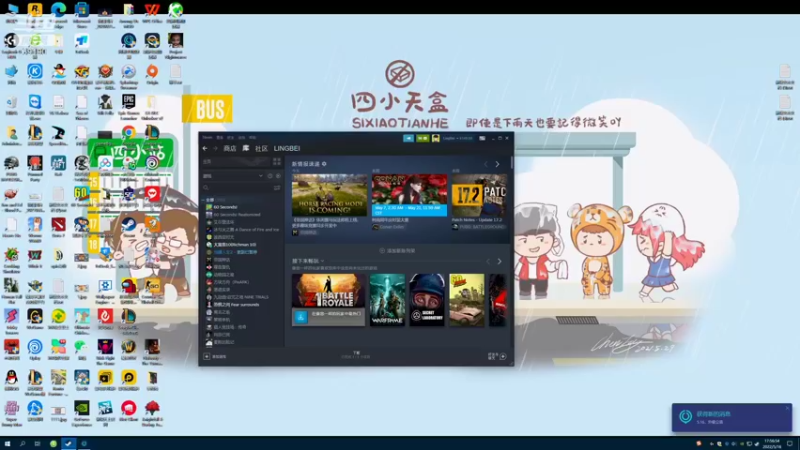This screenshot has width=800, height=450.
Task: Collapse the 全部 category in the game list
Action: point(205,200)
